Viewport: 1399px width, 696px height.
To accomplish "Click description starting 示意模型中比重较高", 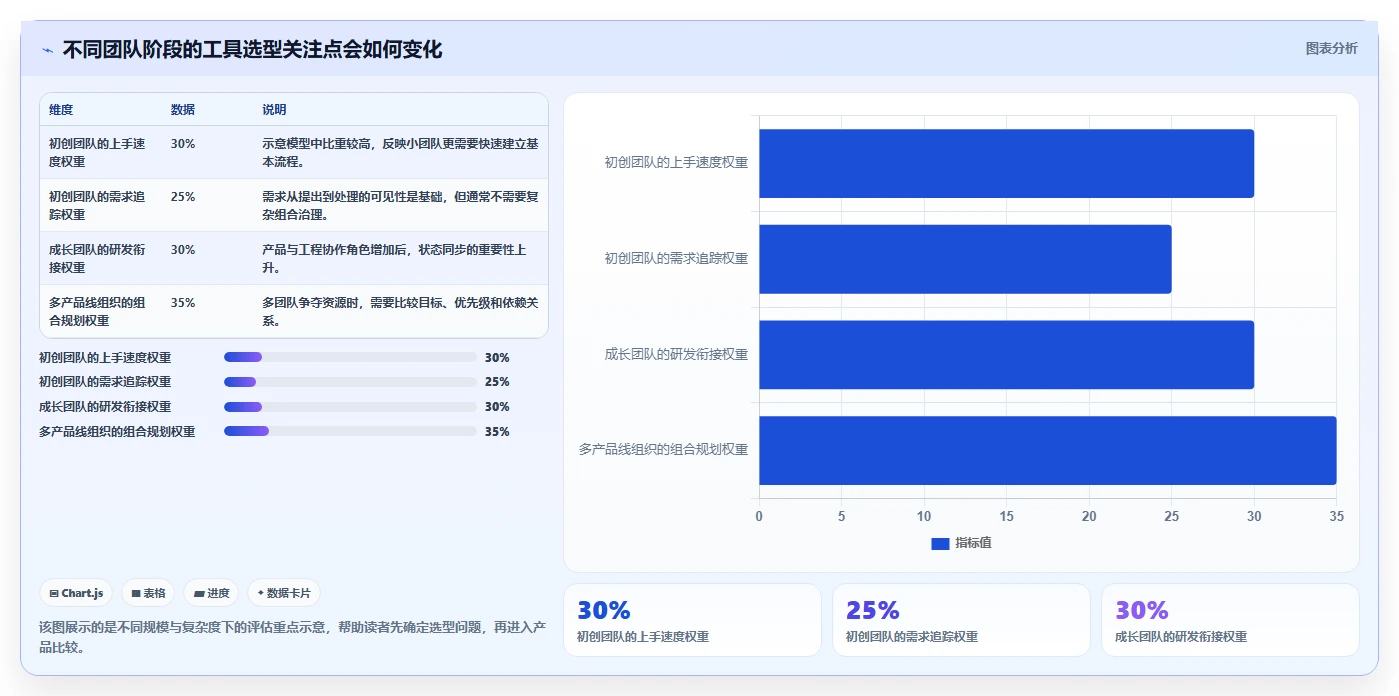I will point(400,152).
